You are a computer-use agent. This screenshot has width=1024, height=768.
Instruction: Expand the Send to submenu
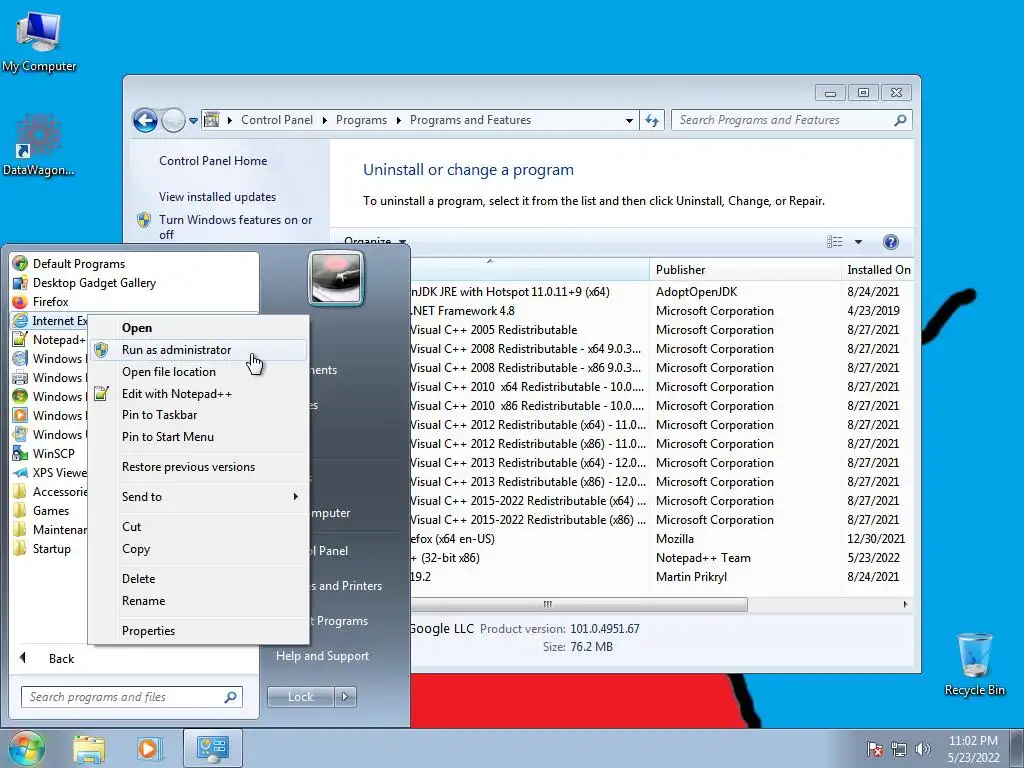click(199, 497)
